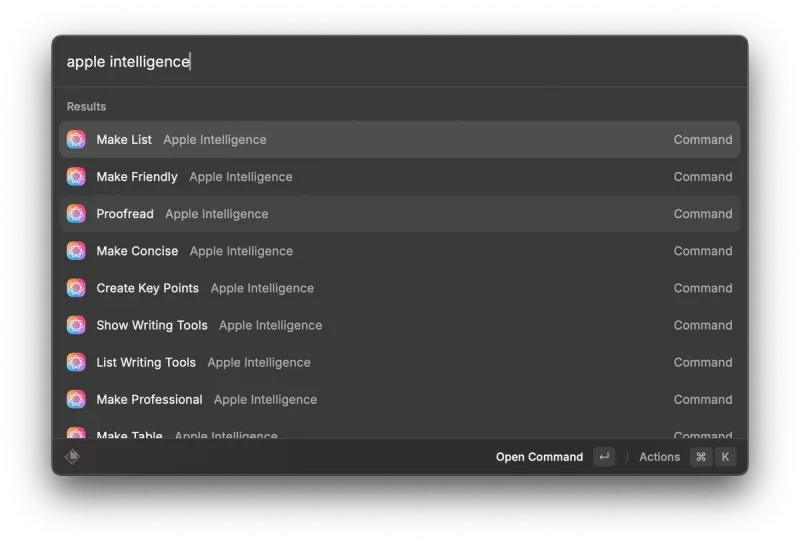
Task: Click the Make Concise row icon
Action: 76,251
